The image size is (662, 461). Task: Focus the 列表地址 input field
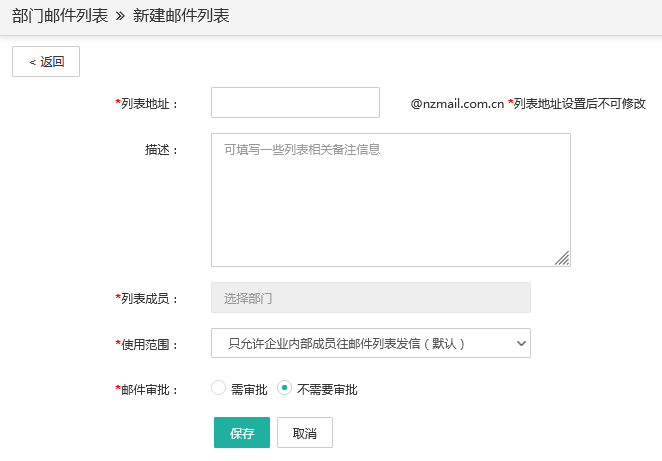[x=295, y=103]
